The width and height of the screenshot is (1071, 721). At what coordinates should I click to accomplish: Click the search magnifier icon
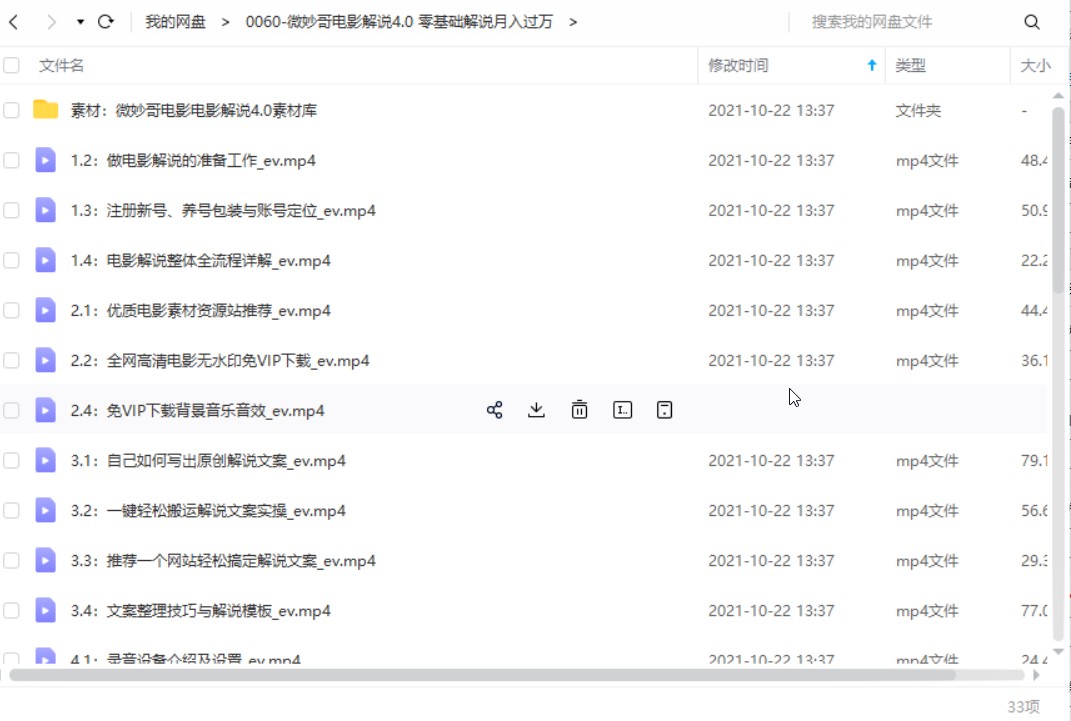1032,22
